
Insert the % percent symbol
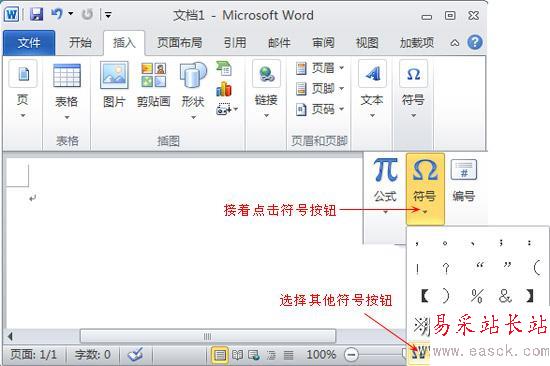click(477, 296)
